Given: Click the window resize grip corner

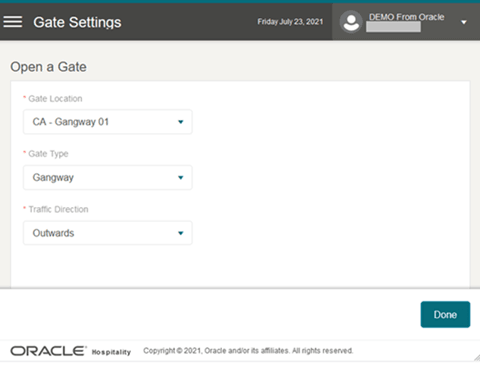Looking at the screenshot, I should click(x=477, y=357).
